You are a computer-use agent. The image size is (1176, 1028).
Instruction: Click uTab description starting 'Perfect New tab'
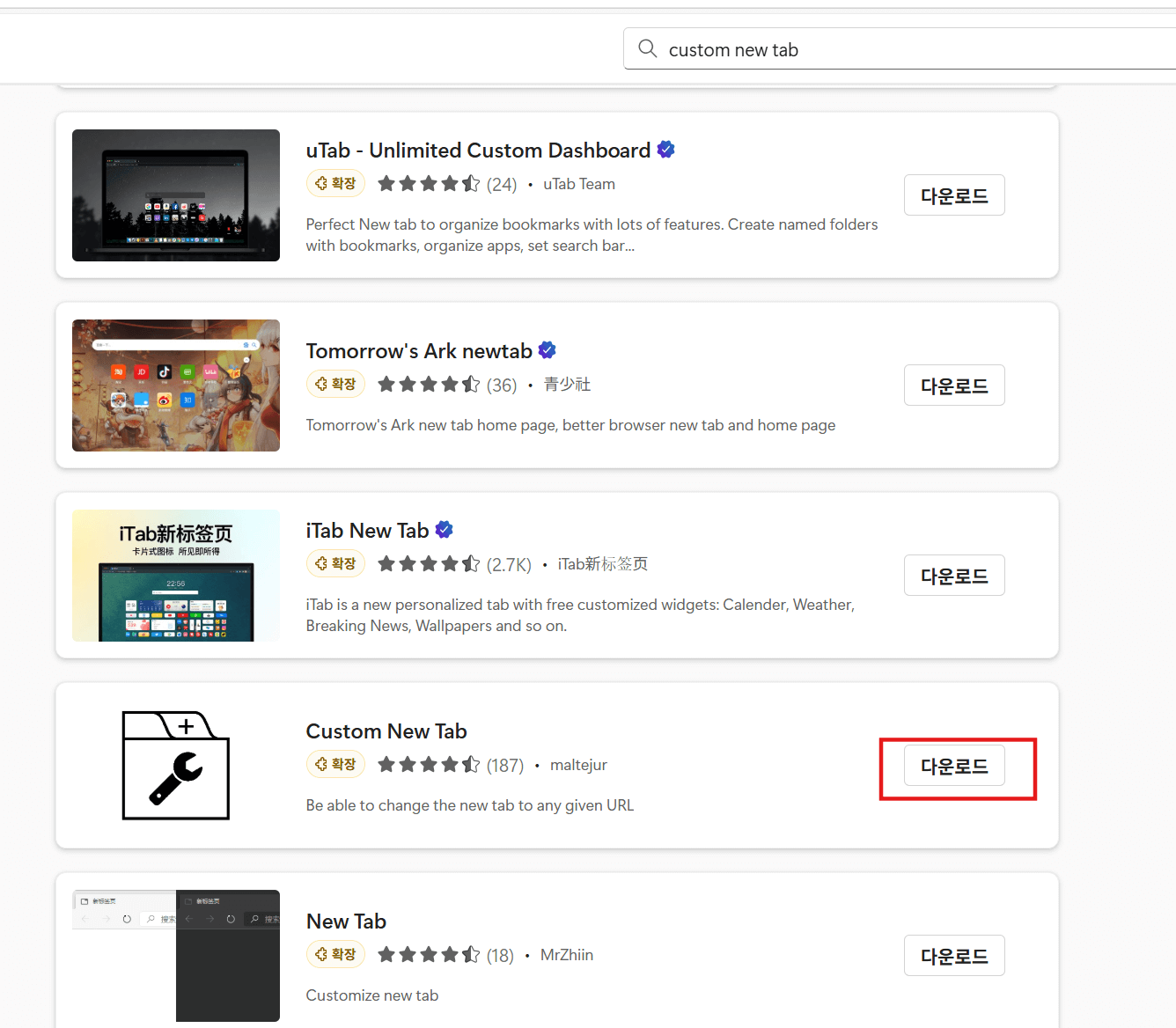pyautogui.click(x=592, y=235)
